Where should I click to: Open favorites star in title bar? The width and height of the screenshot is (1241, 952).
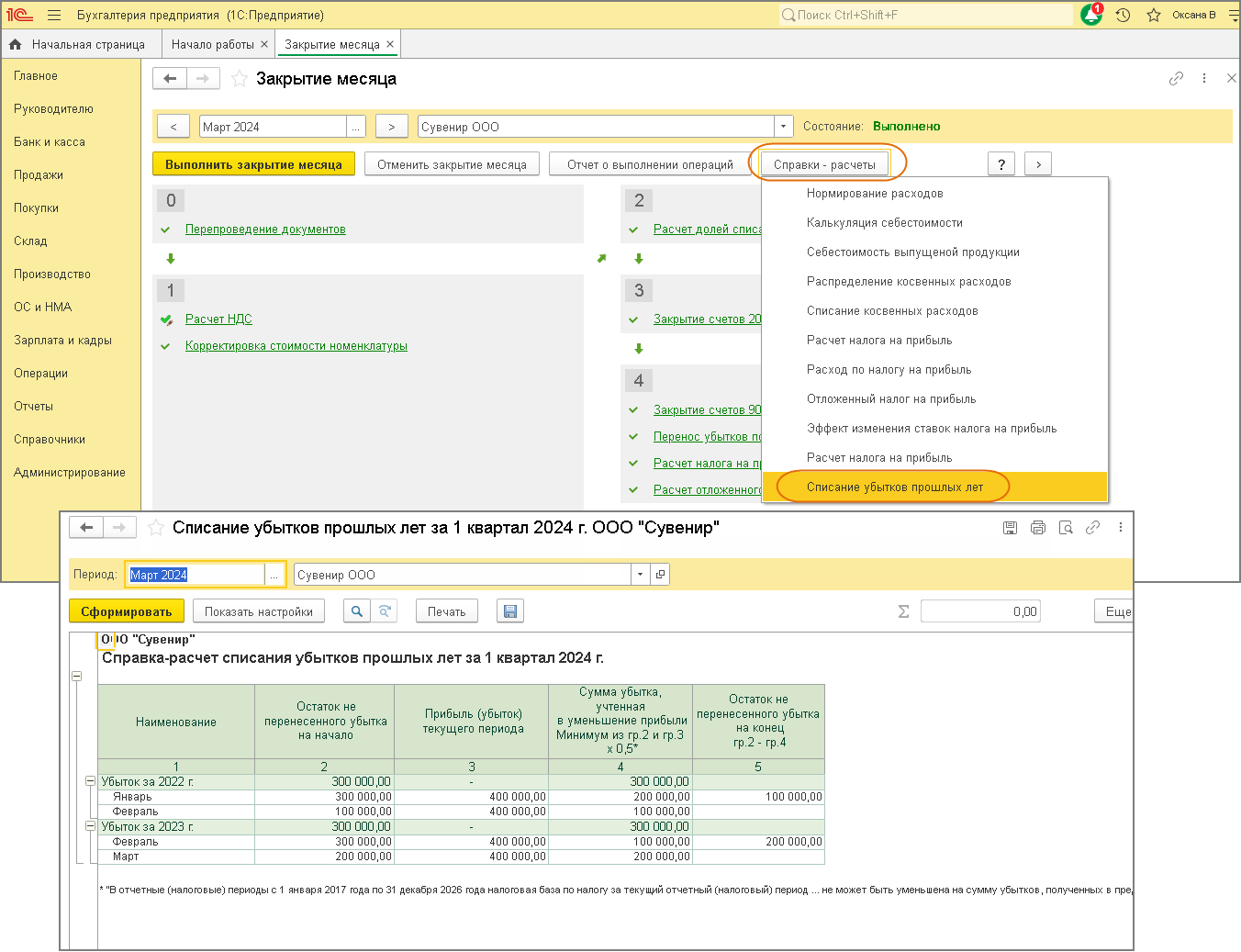[x=1154, y=15]
